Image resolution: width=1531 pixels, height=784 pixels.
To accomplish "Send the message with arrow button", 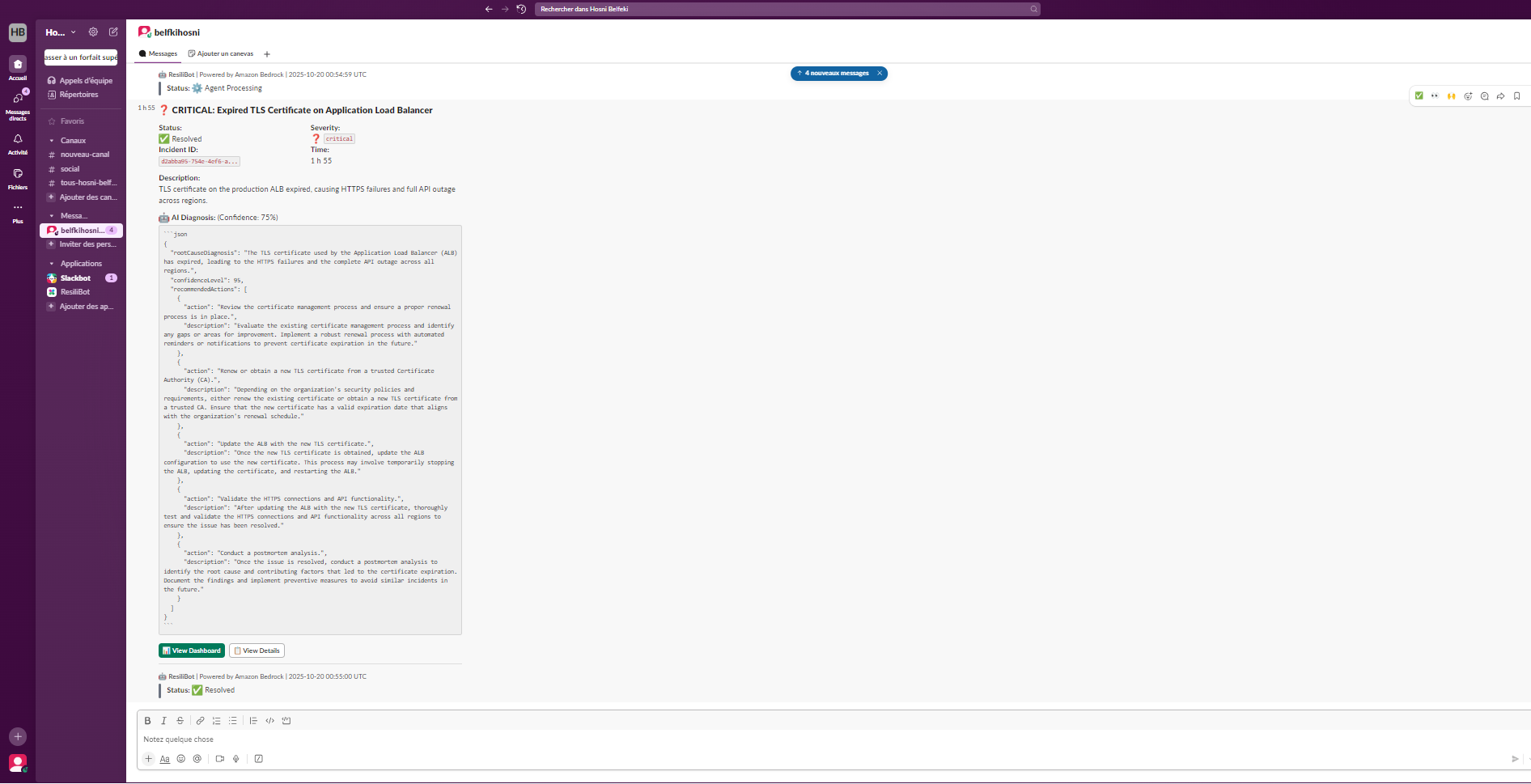I will tap(1515, 759).
